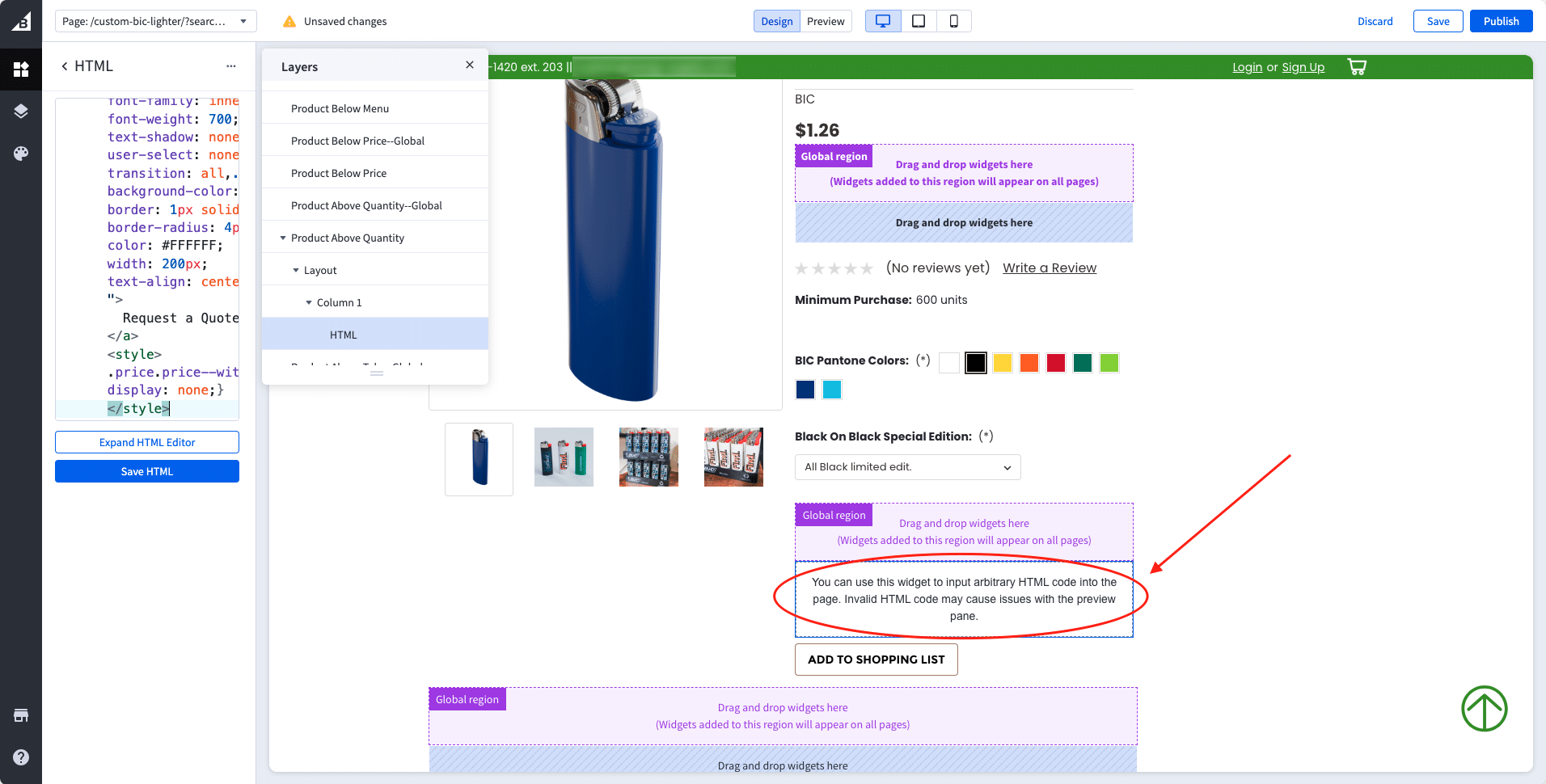
Task: Click inside the HTML code editor
Action: coord(147,258)
